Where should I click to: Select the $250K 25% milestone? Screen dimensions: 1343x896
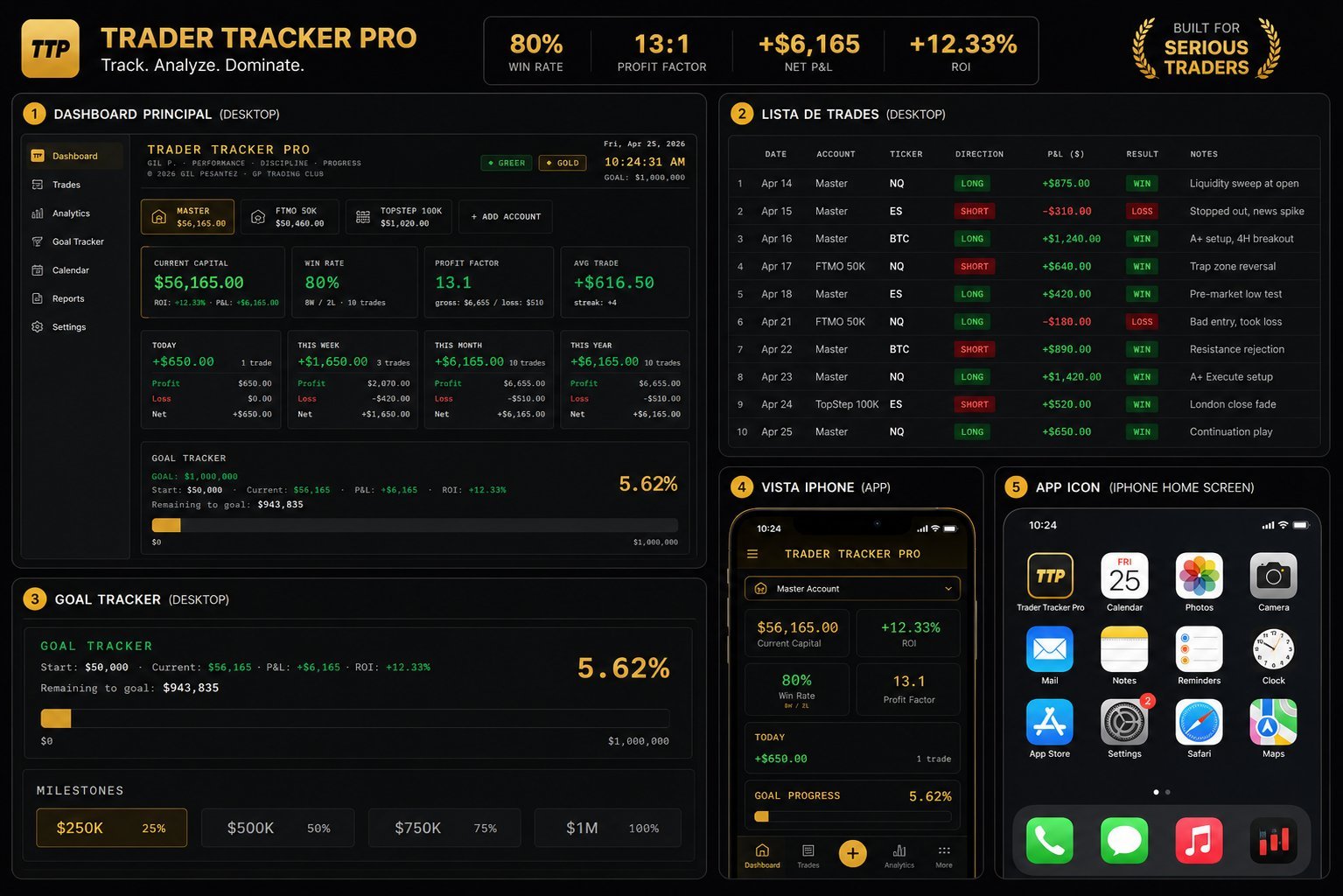pyautogui.click(x=111, y=828)
